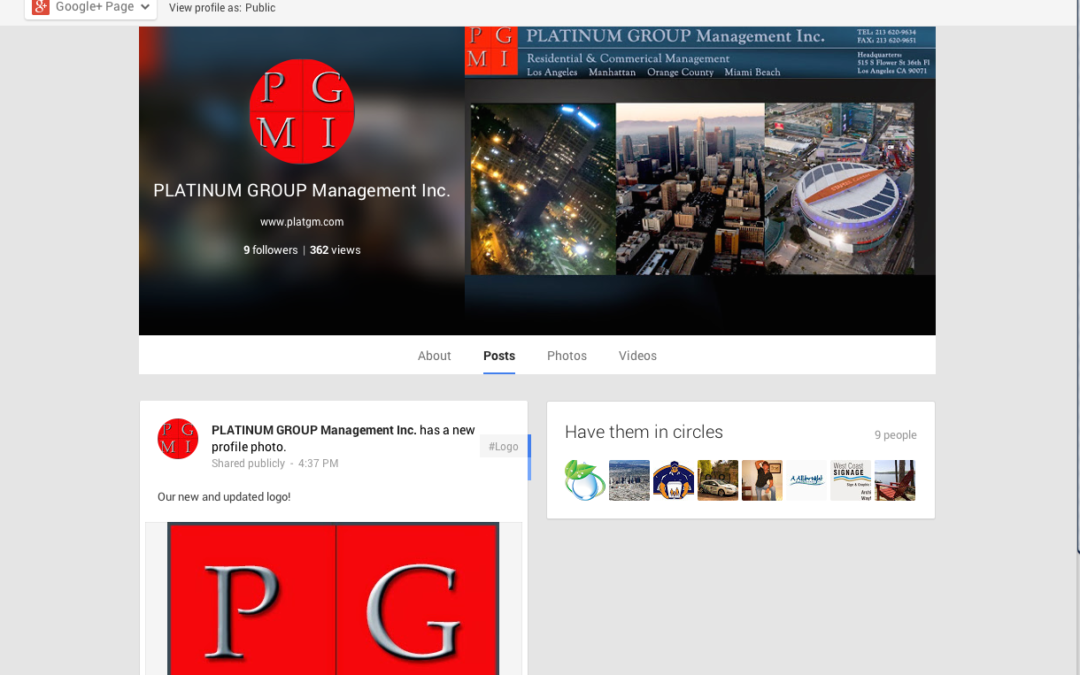
Task: Open the large PG logo image in post
Action: (333, 599)
